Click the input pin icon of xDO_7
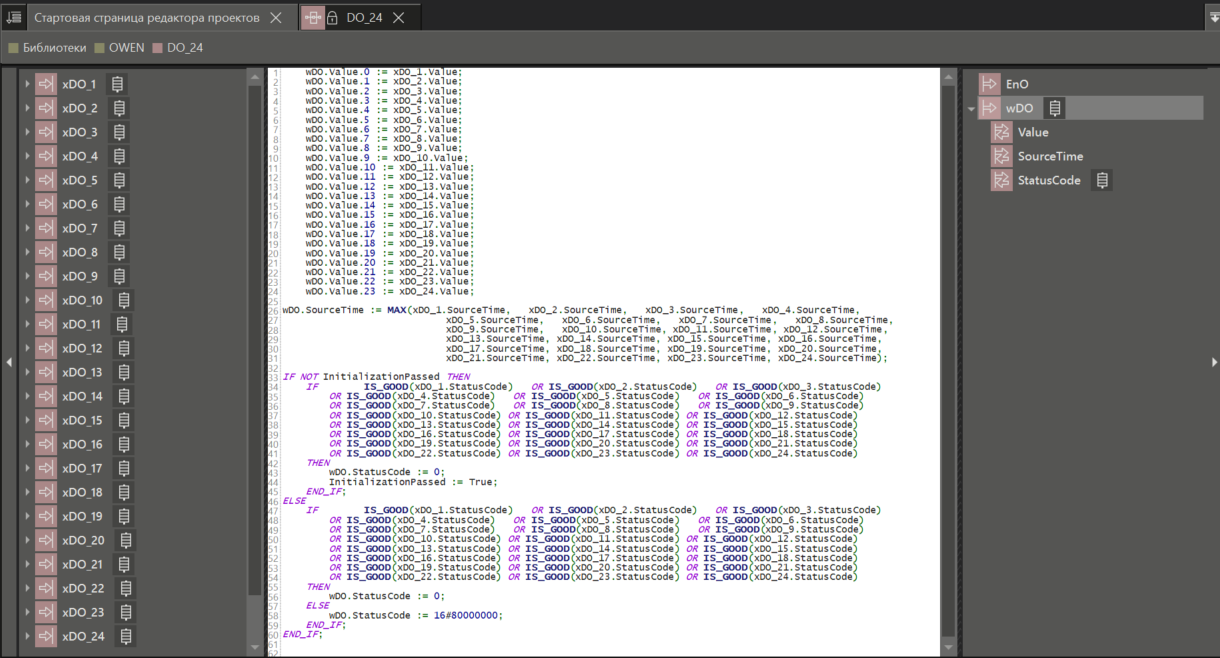This screenshot has width=1220, height=658. pos(46,228)
